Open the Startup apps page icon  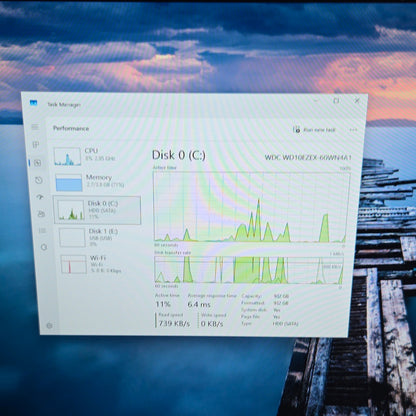[40, 197]
